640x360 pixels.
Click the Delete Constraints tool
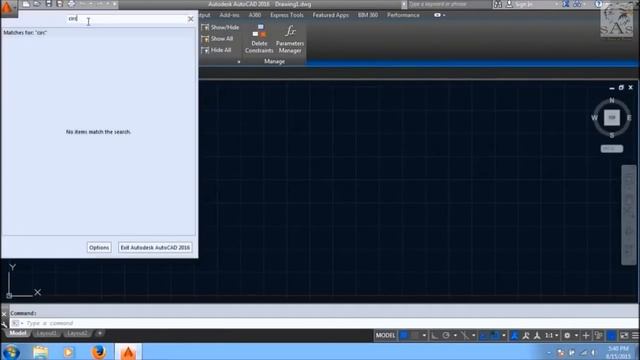pyautogui.click(x=259, y=39)
